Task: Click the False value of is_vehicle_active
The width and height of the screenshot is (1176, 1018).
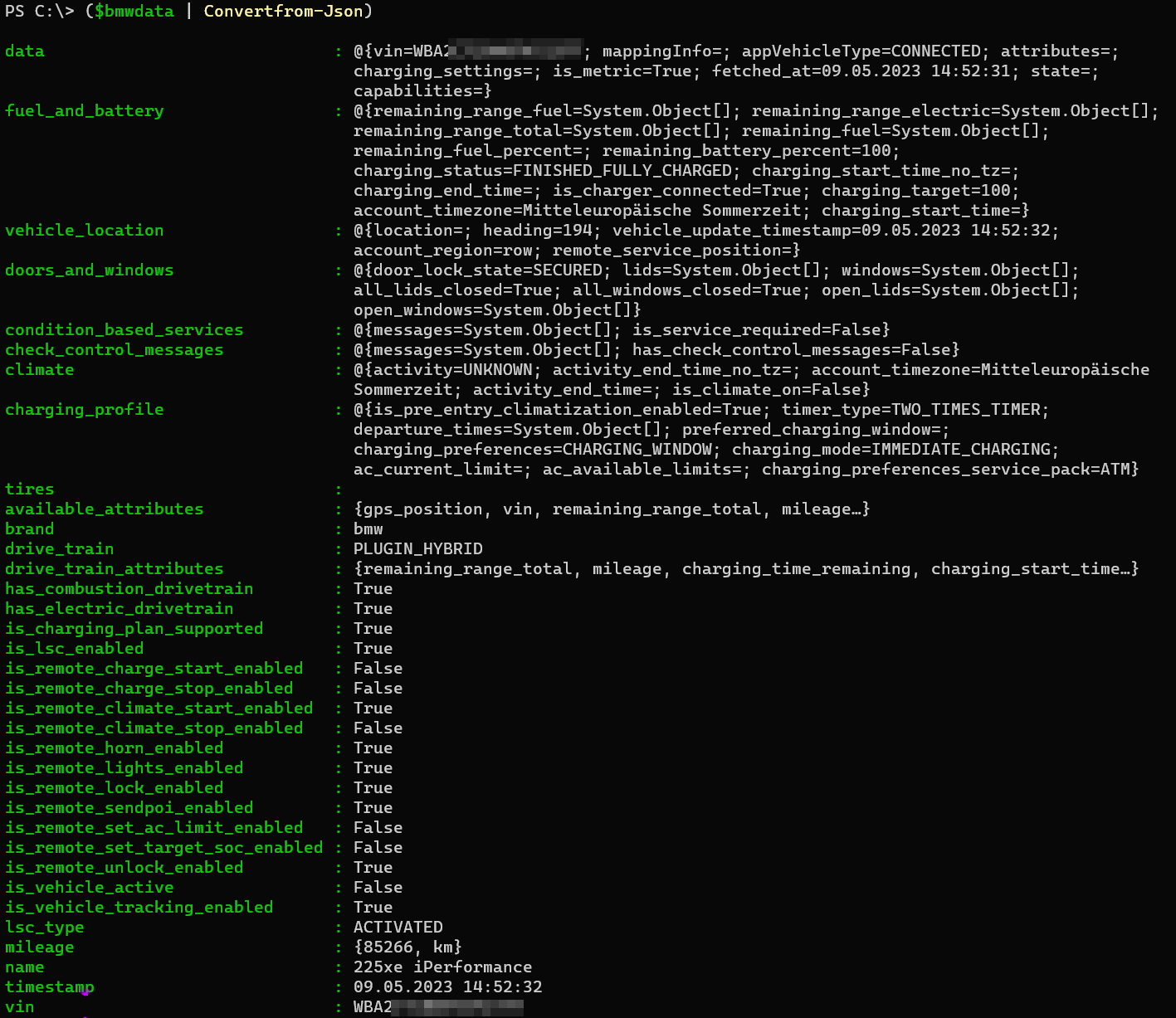Action: tap(378, 887)
